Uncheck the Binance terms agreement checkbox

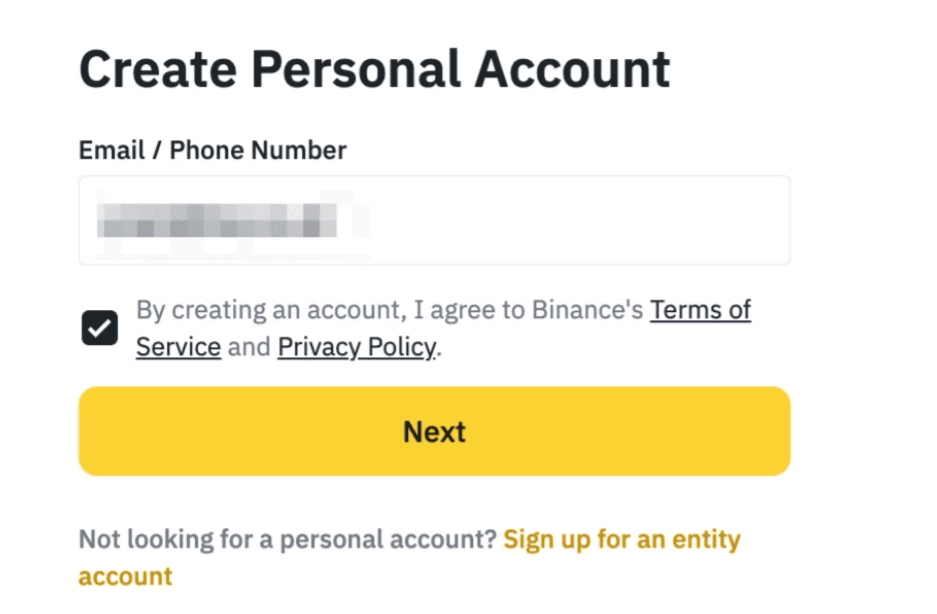pyautogui.click(x=99, y=328)
